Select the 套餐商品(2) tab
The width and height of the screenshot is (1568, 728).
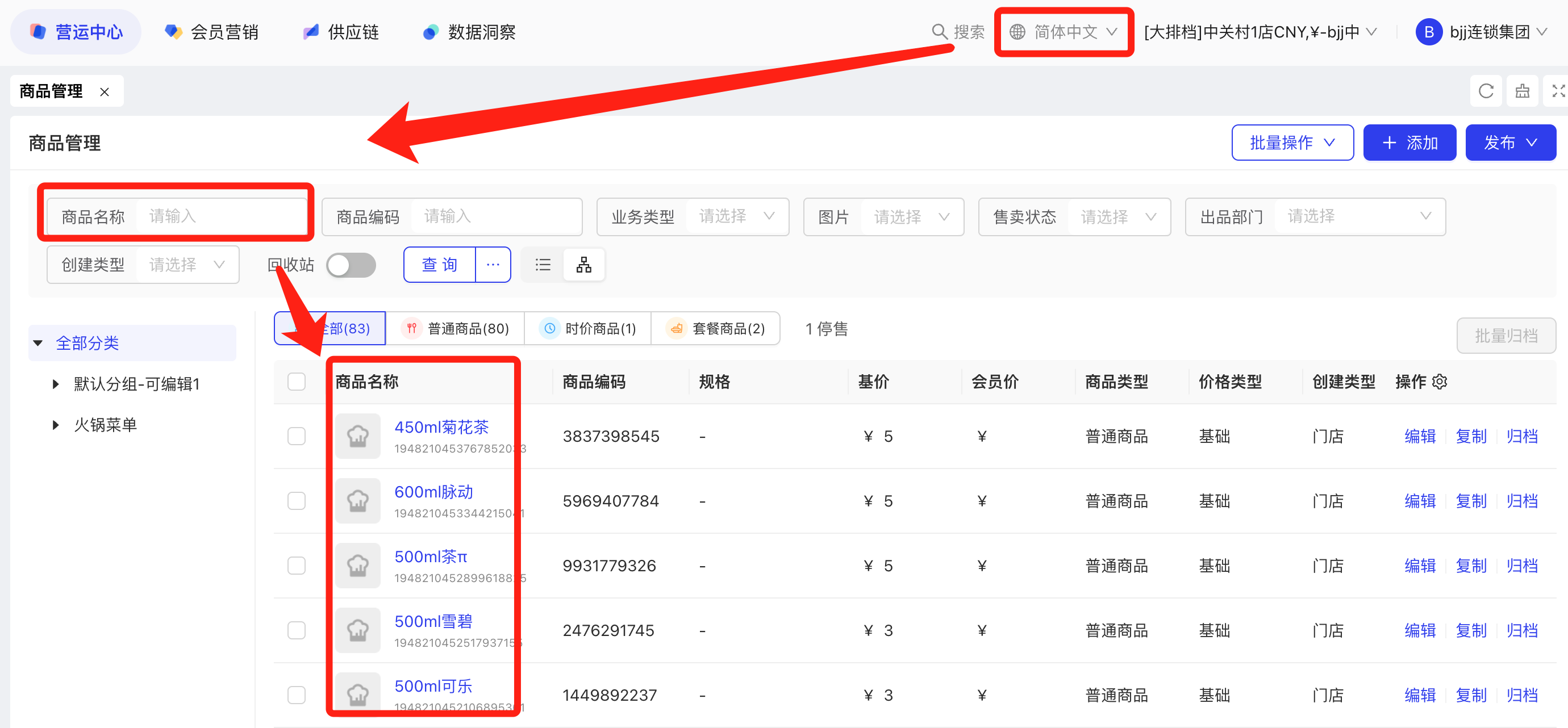click(715, 328)
